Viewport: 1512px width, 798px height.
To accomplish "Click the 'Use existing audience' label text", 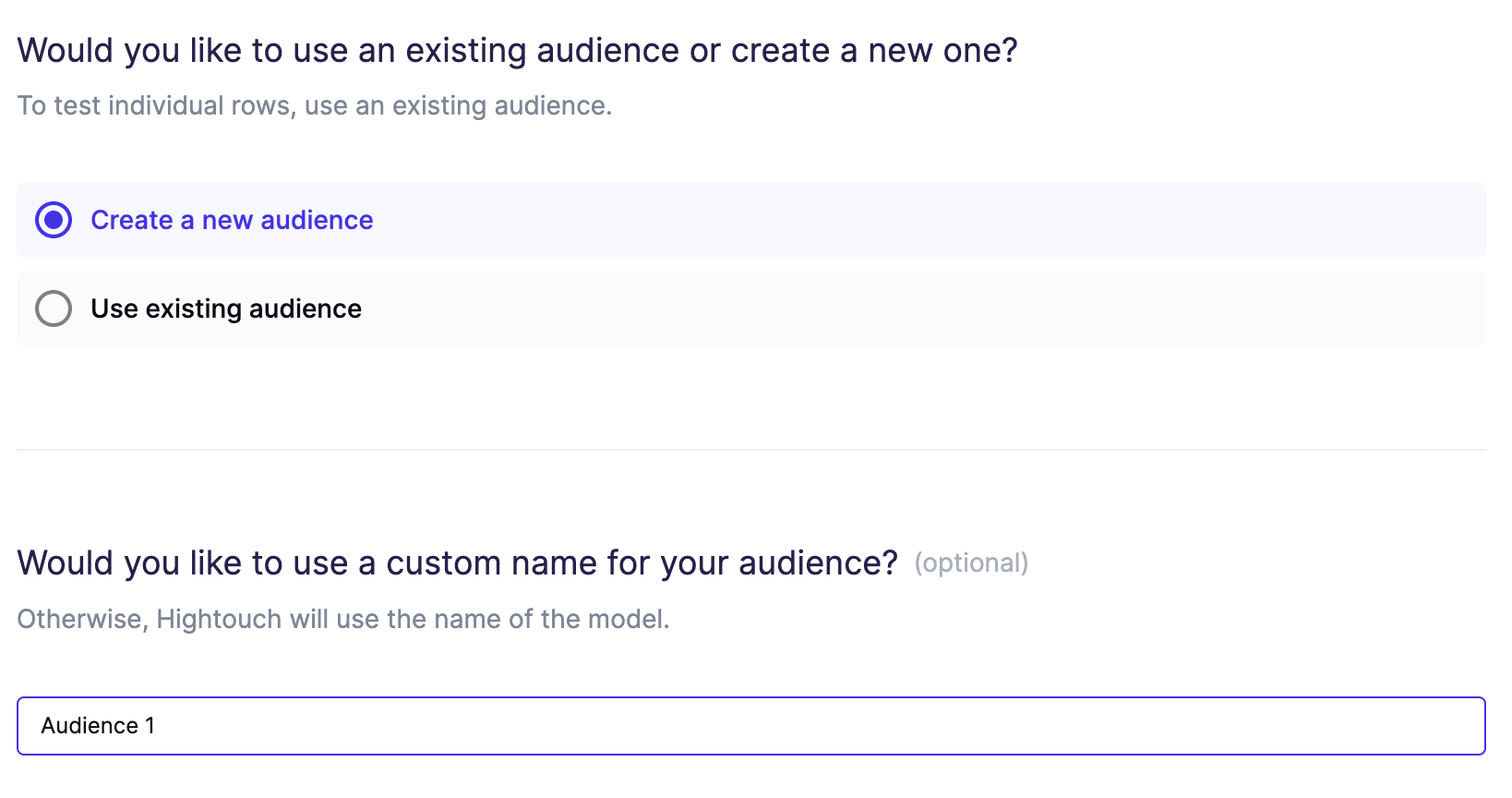I will [x=226, y=308].
